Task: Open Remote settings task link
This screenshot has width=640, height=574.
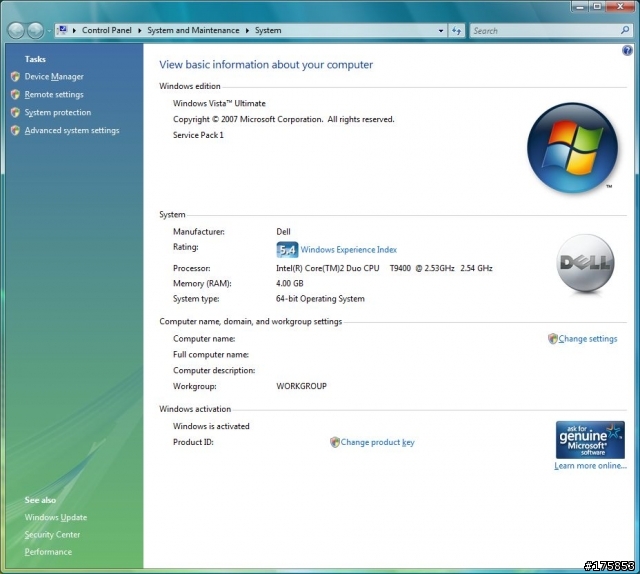Action: pyautogui.click(x=54, y=94)
